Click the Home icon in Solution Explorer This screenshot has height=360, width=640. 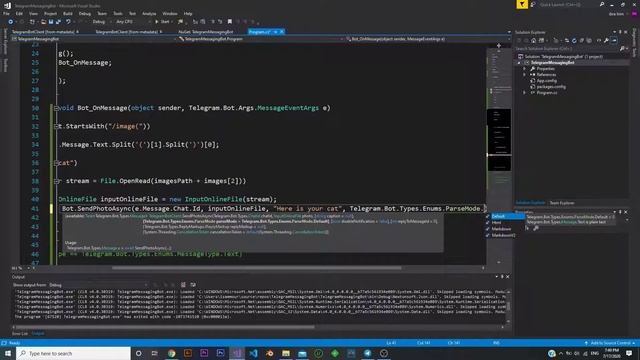point(533,40)
